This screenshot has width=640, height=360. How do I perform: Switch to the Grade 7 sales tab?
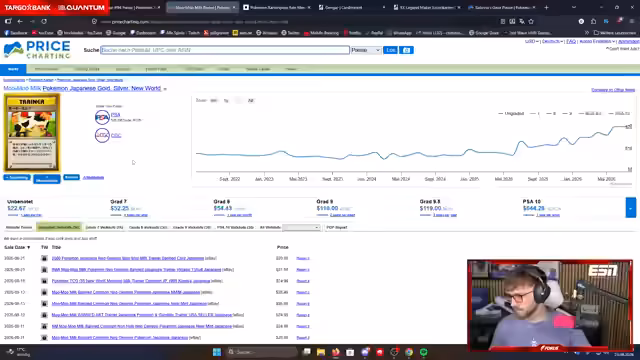pos(104,227)
